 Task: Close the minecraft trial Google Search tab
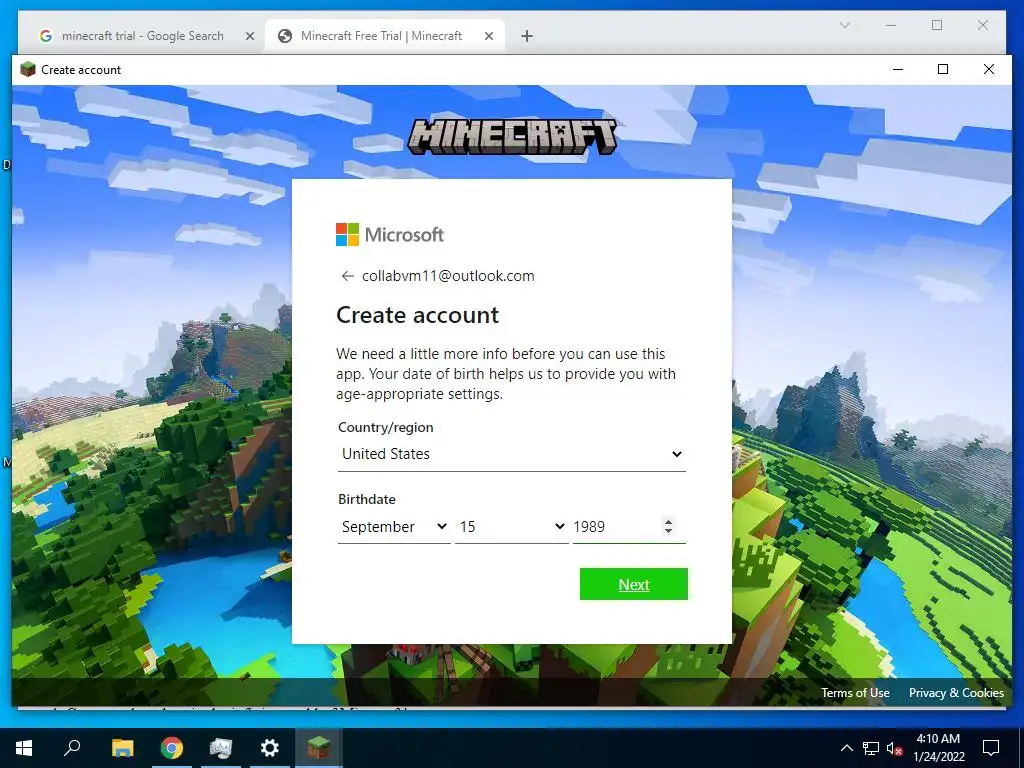coord(249,37)
